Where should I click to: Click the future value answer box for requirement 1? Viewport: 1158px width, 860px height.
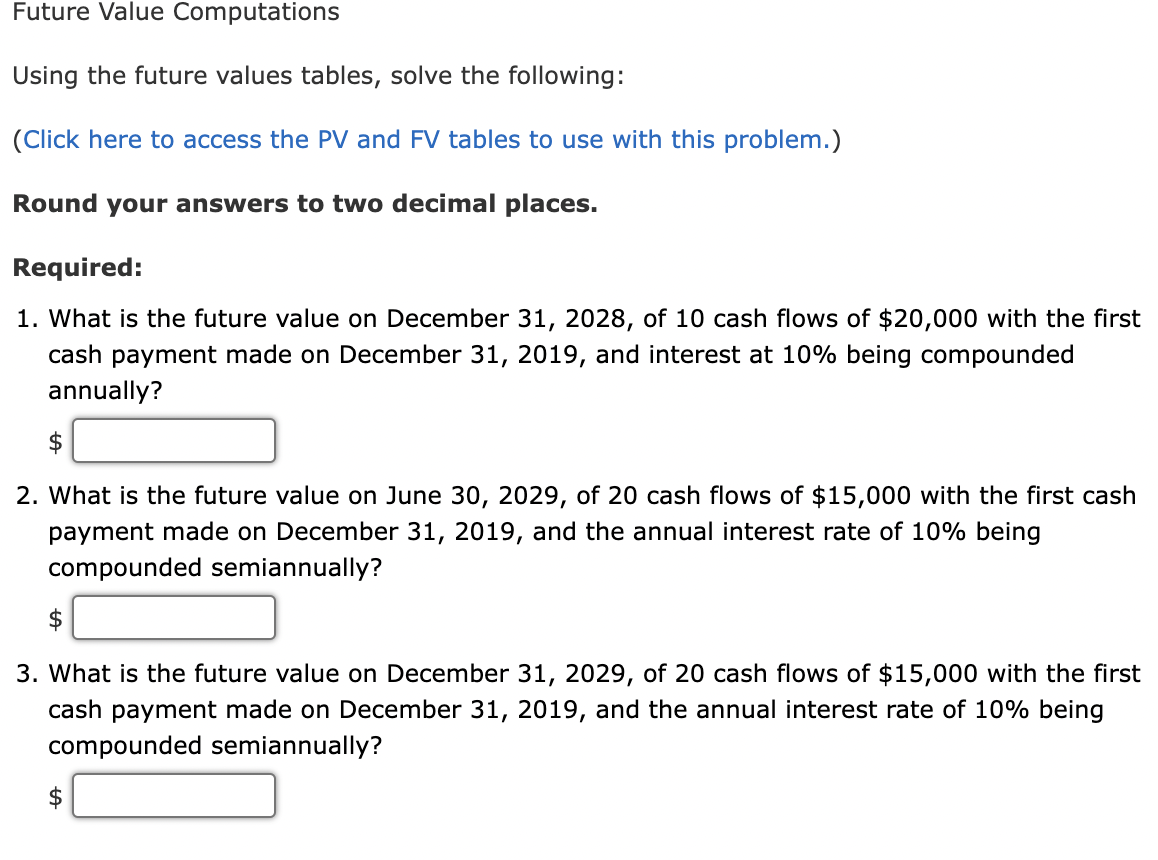pos(173,440)
